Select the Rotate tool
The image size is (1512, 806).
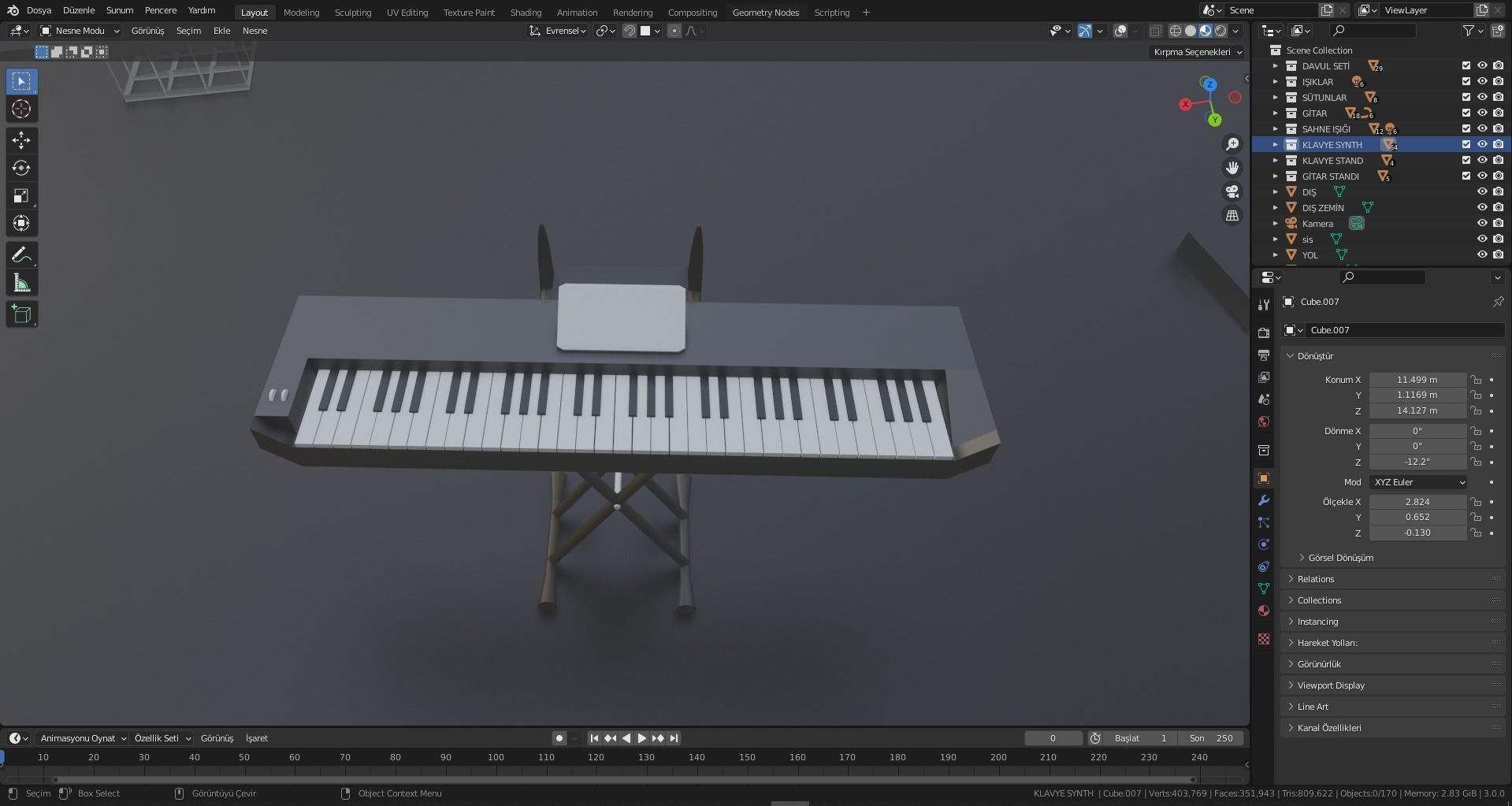(x=21, y=168)
